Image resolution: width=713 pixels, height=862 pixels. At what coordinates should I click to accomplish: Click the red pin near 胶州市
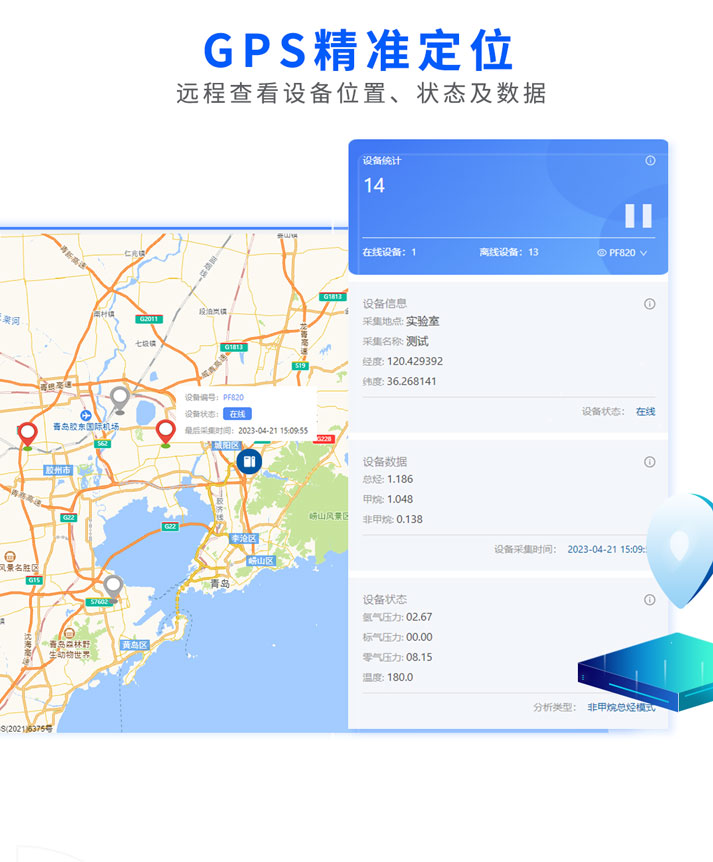28,433
